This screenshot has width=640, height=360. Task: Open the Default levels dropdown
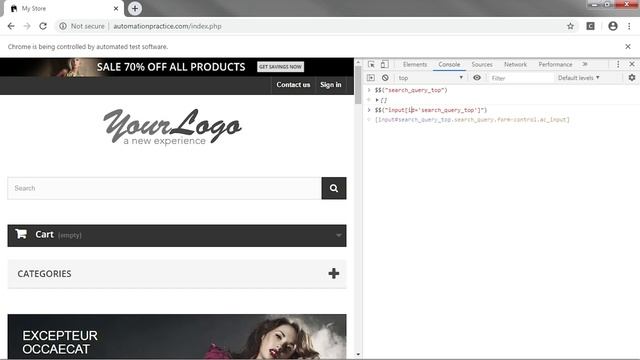[578, 78]
